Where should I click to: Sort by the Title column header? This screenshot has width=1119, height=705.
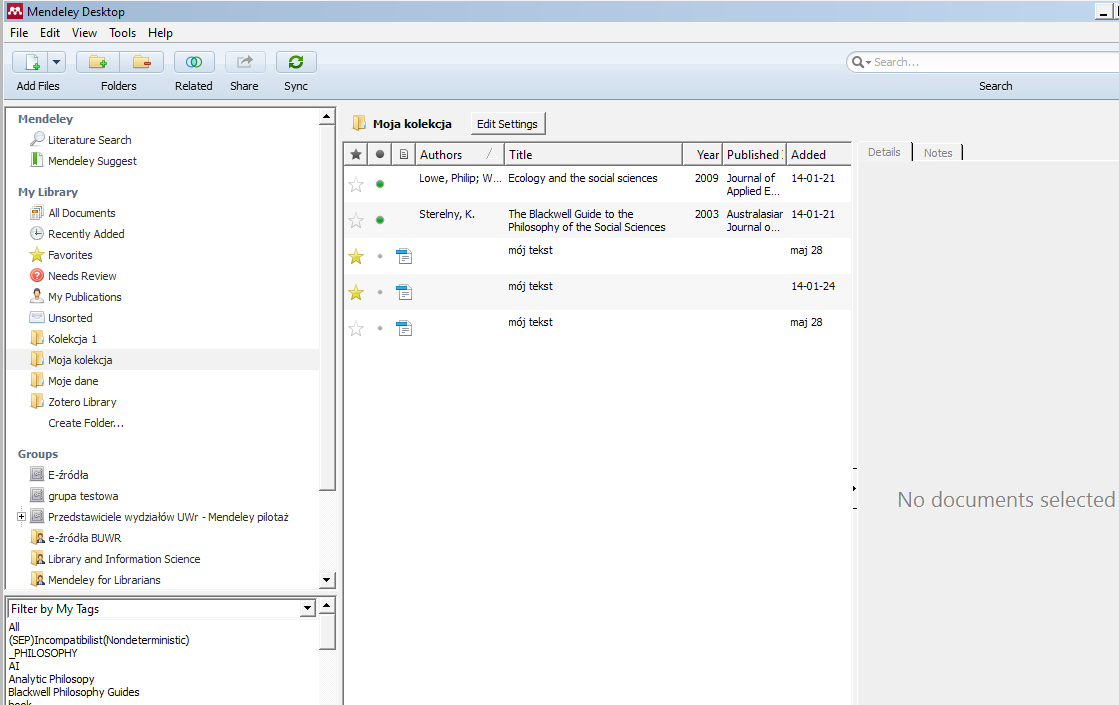(593, 154)
